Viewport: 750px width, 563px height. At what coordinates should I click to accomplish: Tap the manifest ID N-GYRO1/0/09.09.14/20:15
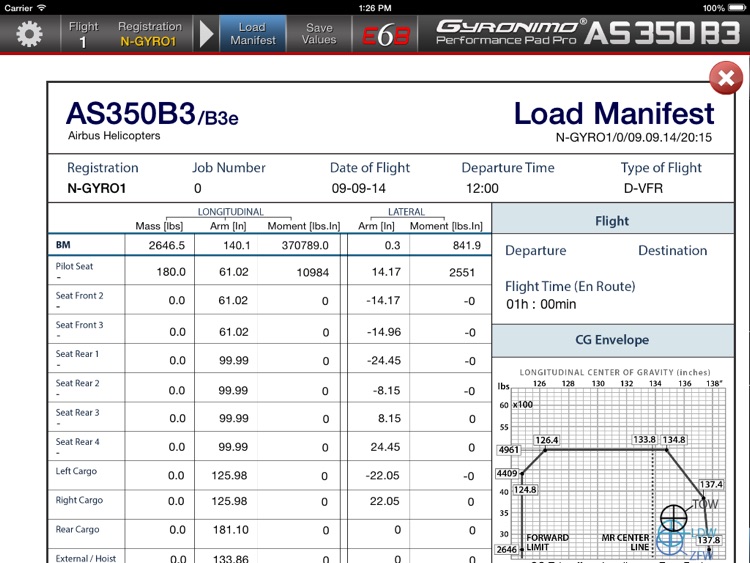(x=633, y=138)
